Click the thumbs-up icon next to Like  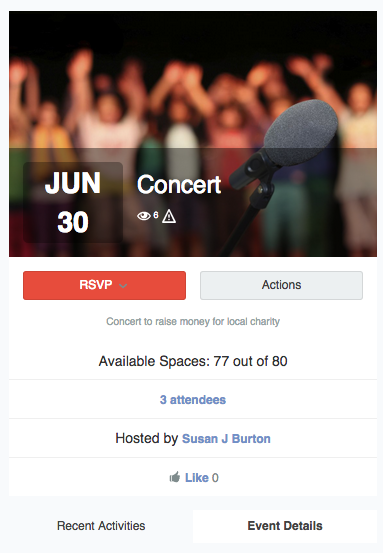175,477
